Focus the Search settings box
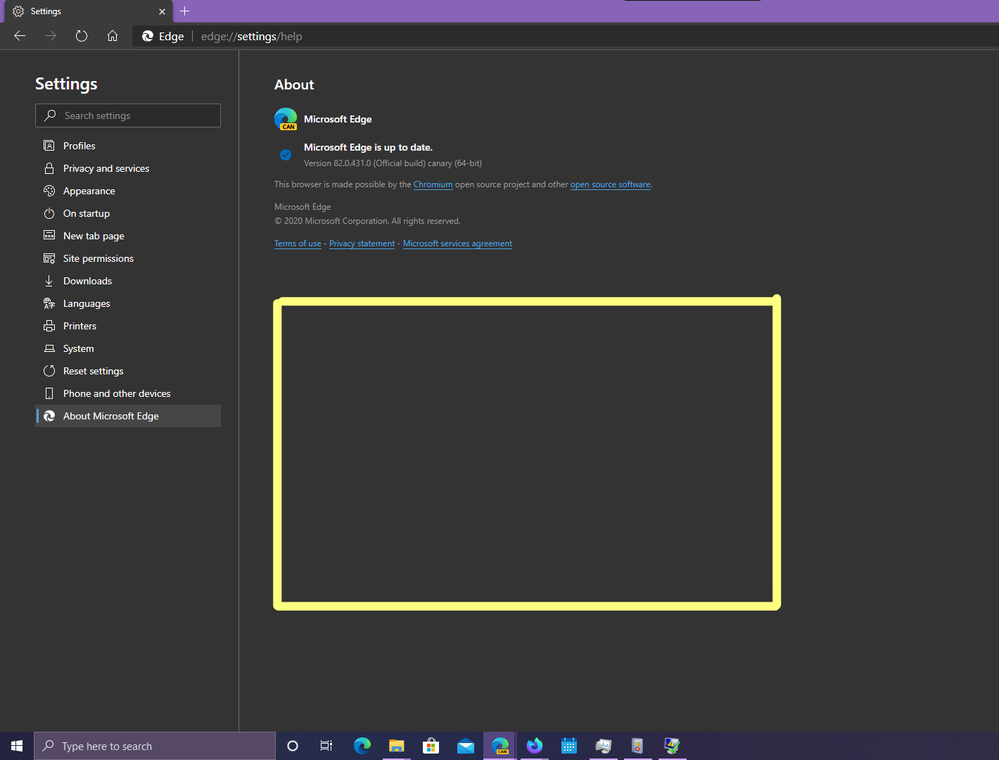The height and width of the screenshot is (760, 999). [x=128, y=115]
